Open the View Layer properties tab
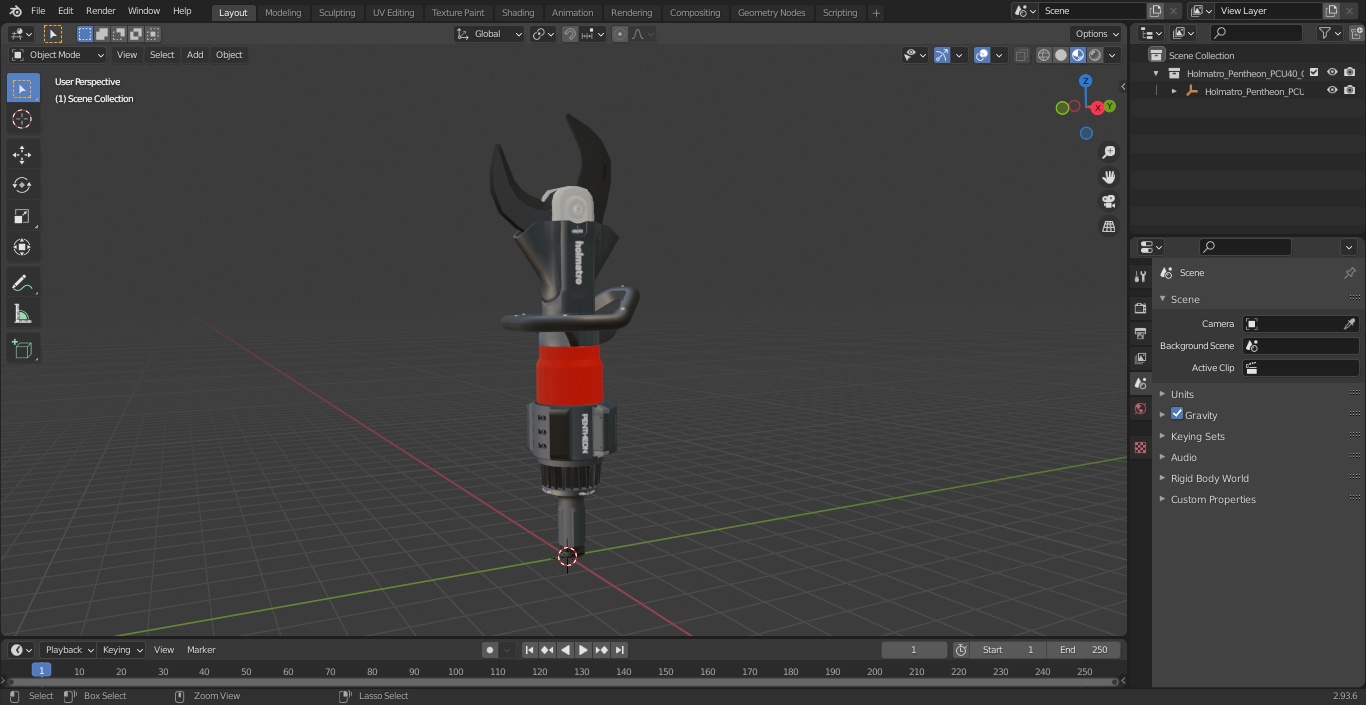 click(x=1140, y=358)
